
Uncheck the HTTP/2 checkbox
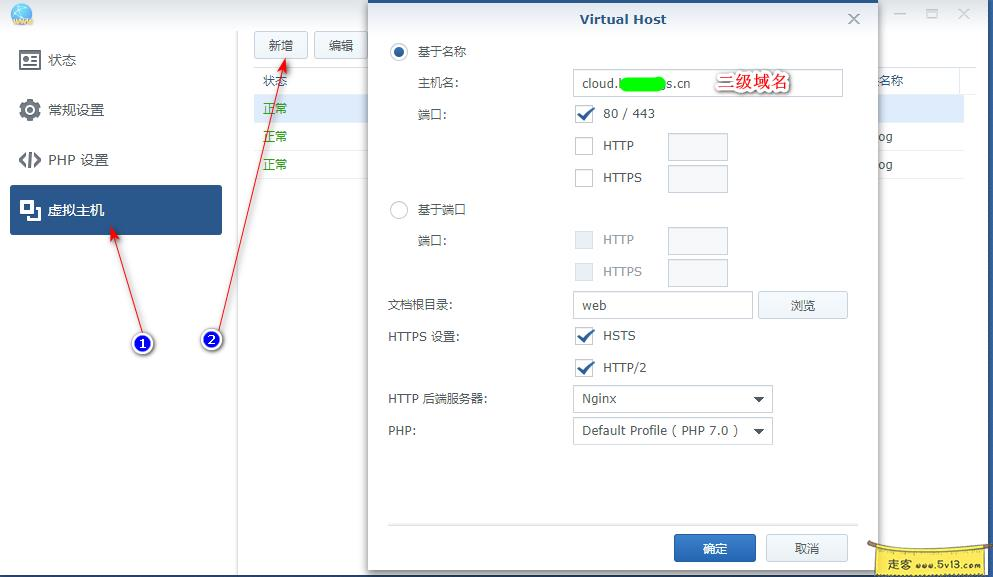click(585, 368)
